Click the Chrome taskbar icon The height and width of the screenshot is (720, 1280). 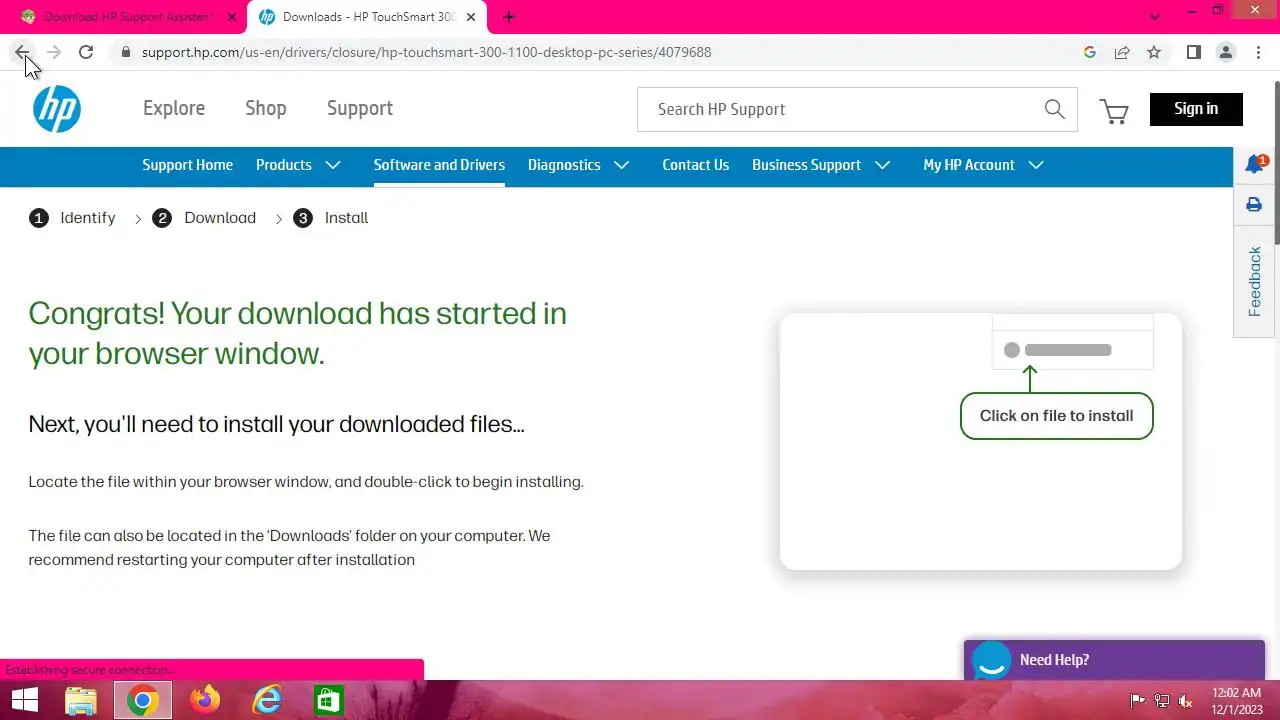[142, 700]
